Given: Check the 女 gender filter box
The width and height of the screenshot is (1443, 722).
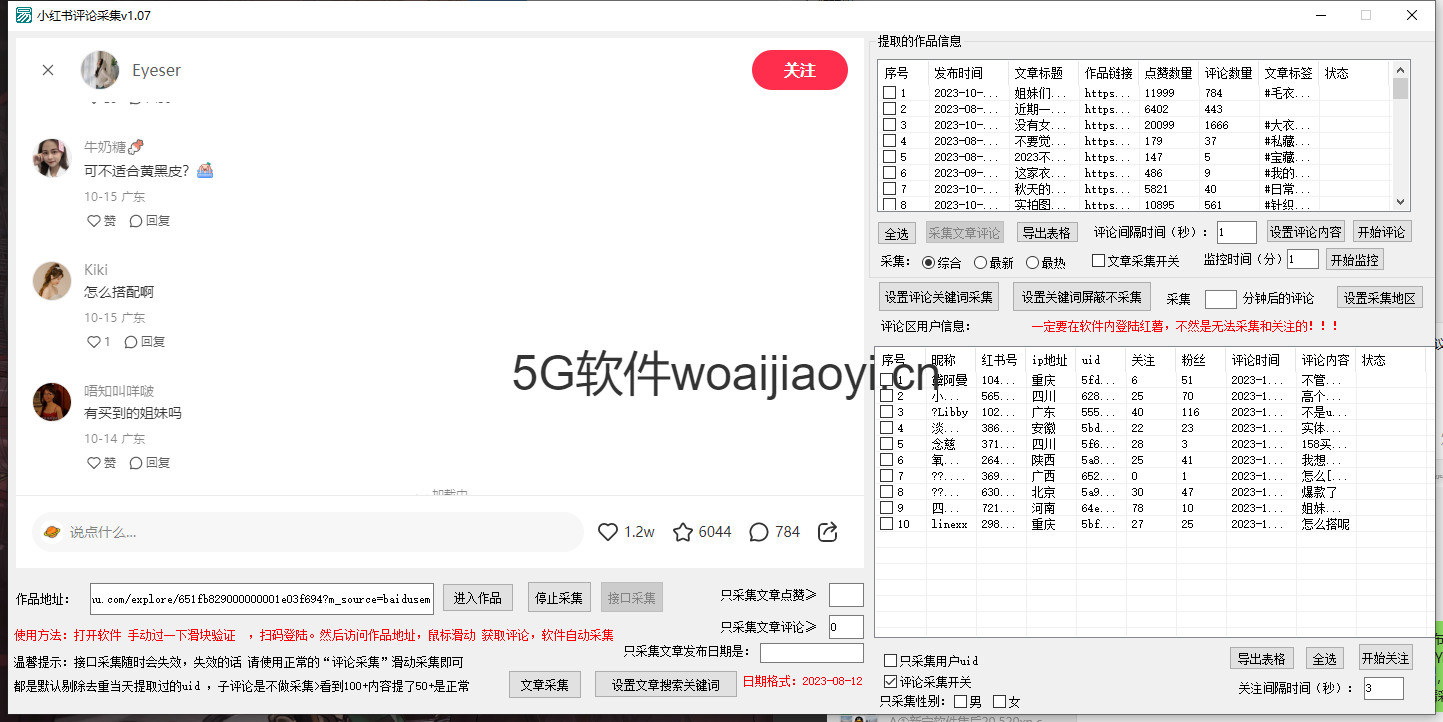Looking at the screenshot, I should click(x=999, y=702).
